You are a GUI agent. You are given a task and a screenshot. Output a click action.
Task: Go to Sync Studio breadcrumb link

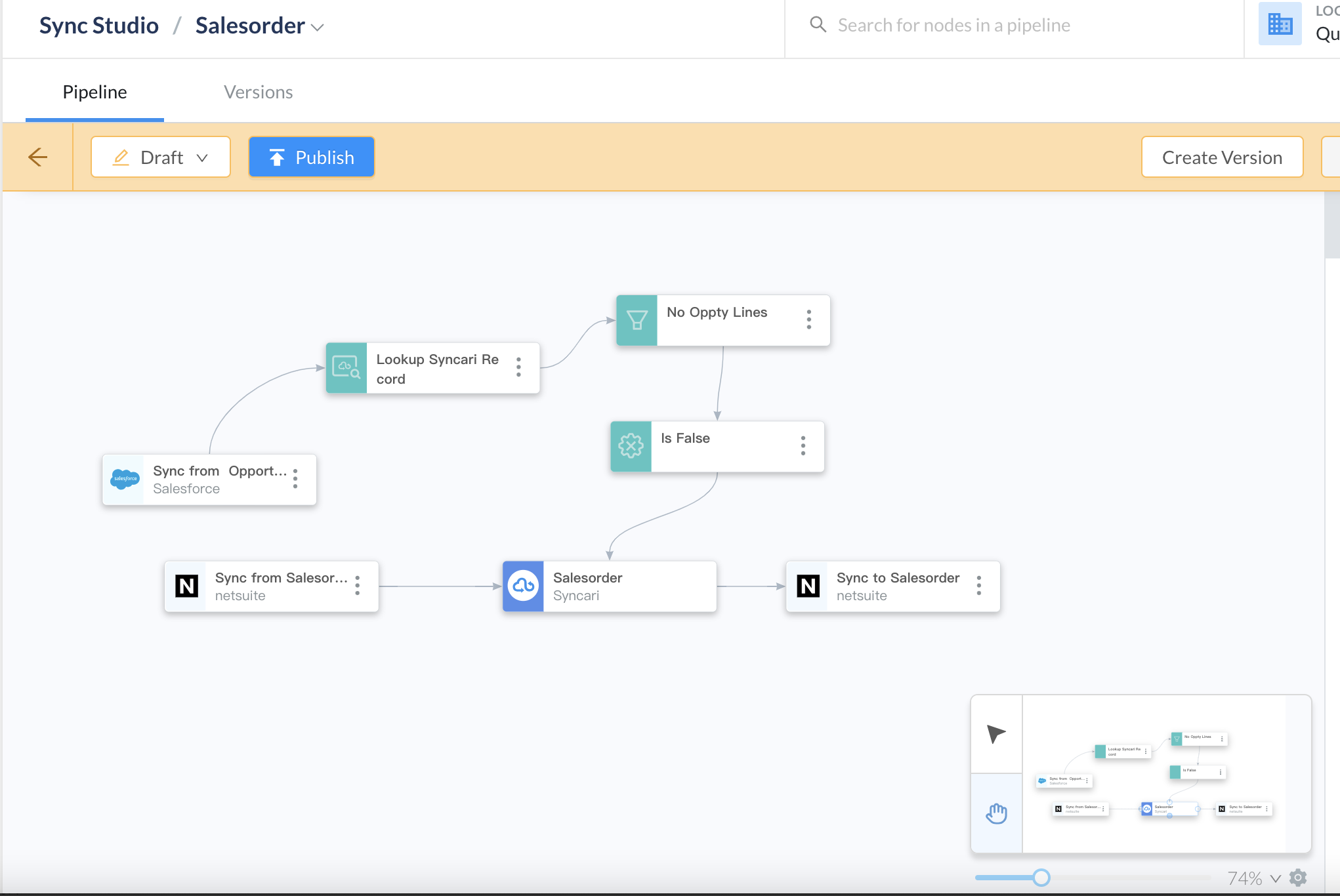pyautogui.click(x=99, y=26)
